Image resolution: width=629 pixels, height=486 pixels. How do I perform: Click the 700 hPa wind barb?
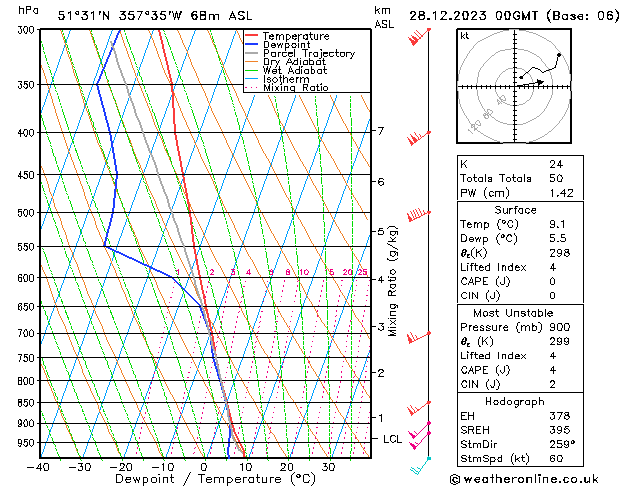pyautogui.click(x=419, y=338)
